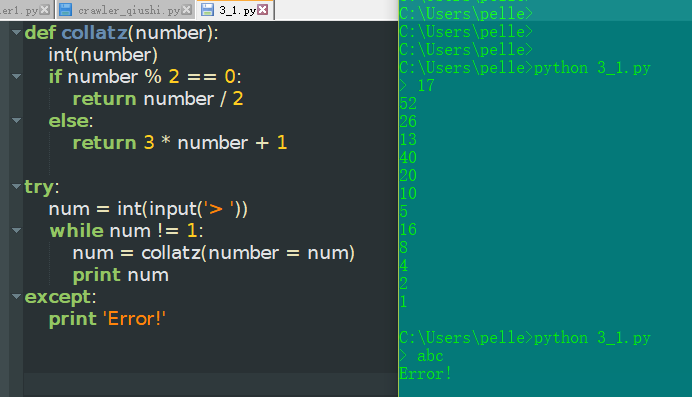The height and width of the screenshot is (397, 692).
Task: Click the save-state icon on 3_1.py tab
Action: [x=207, y=10]
